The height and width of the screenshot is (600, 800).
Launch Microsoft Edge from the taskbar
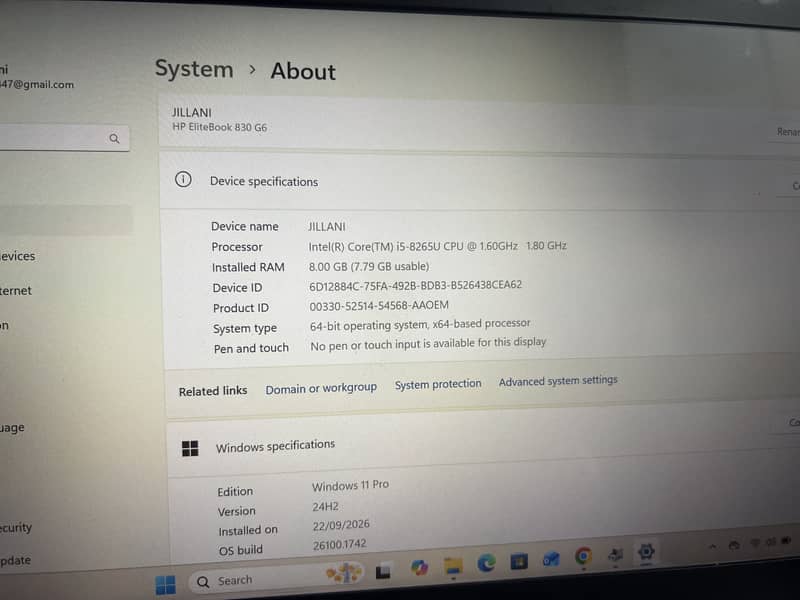(x=486, y=563)
